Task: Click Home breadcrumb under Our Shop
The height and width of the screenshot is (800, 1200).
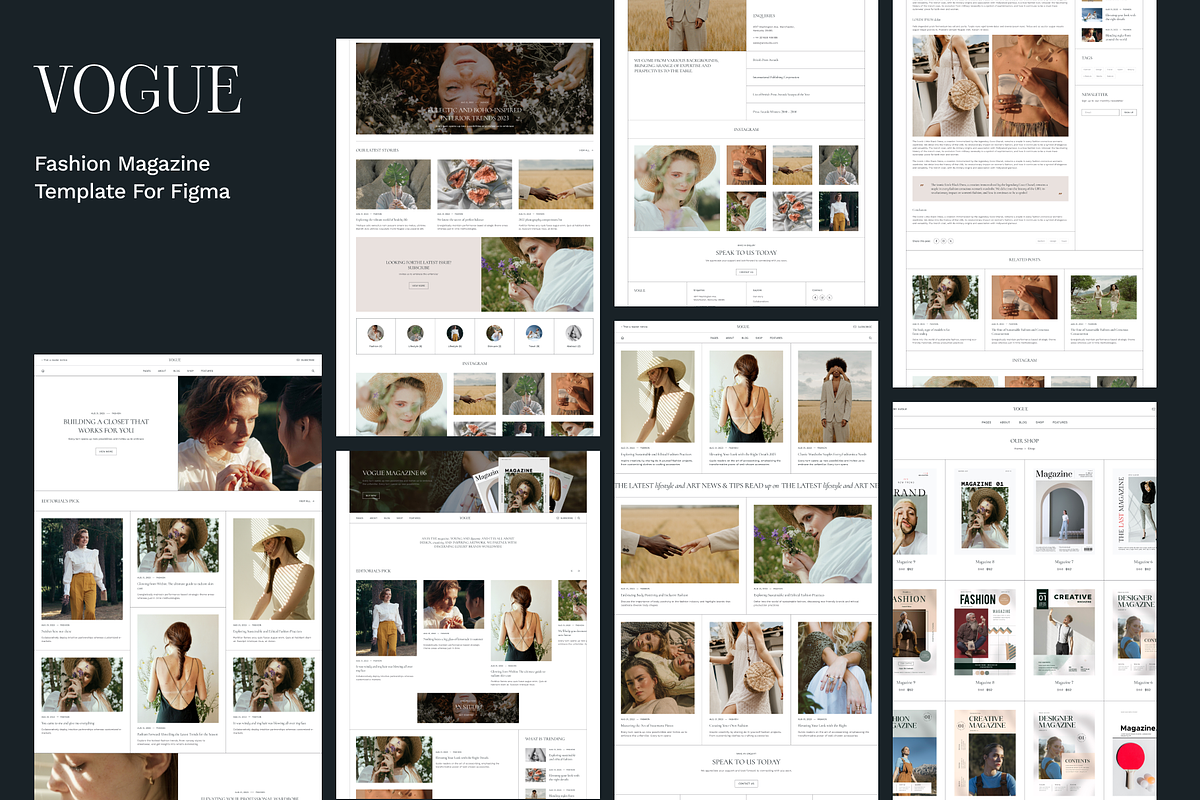Action: point(1018,448)
